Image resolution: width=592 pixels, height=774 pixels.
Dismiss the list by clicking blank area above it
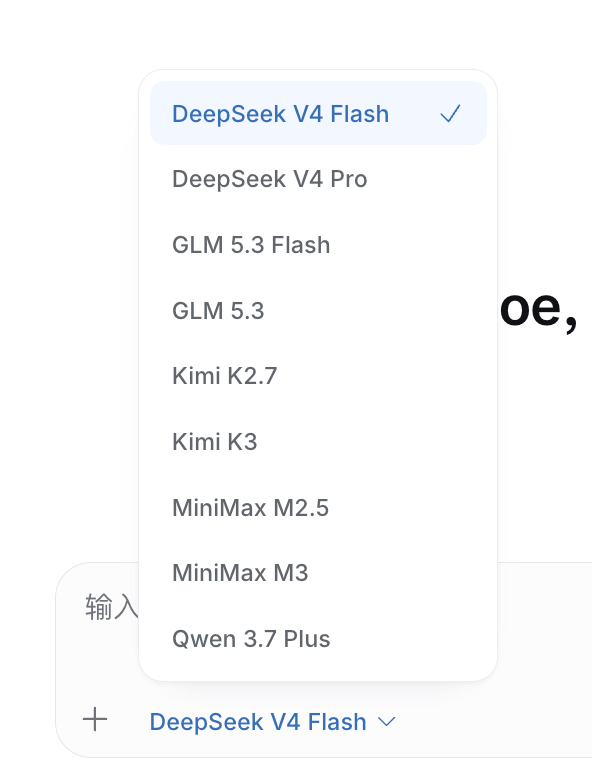(316, 35)
